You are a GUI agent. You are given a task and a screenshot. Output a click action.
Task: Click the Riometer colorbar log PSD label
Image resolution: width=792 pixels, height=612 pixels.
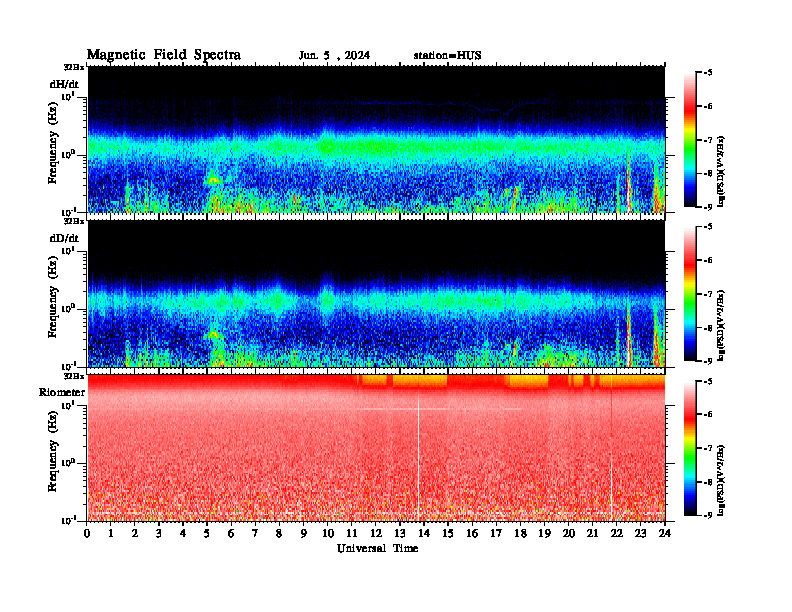722,480
